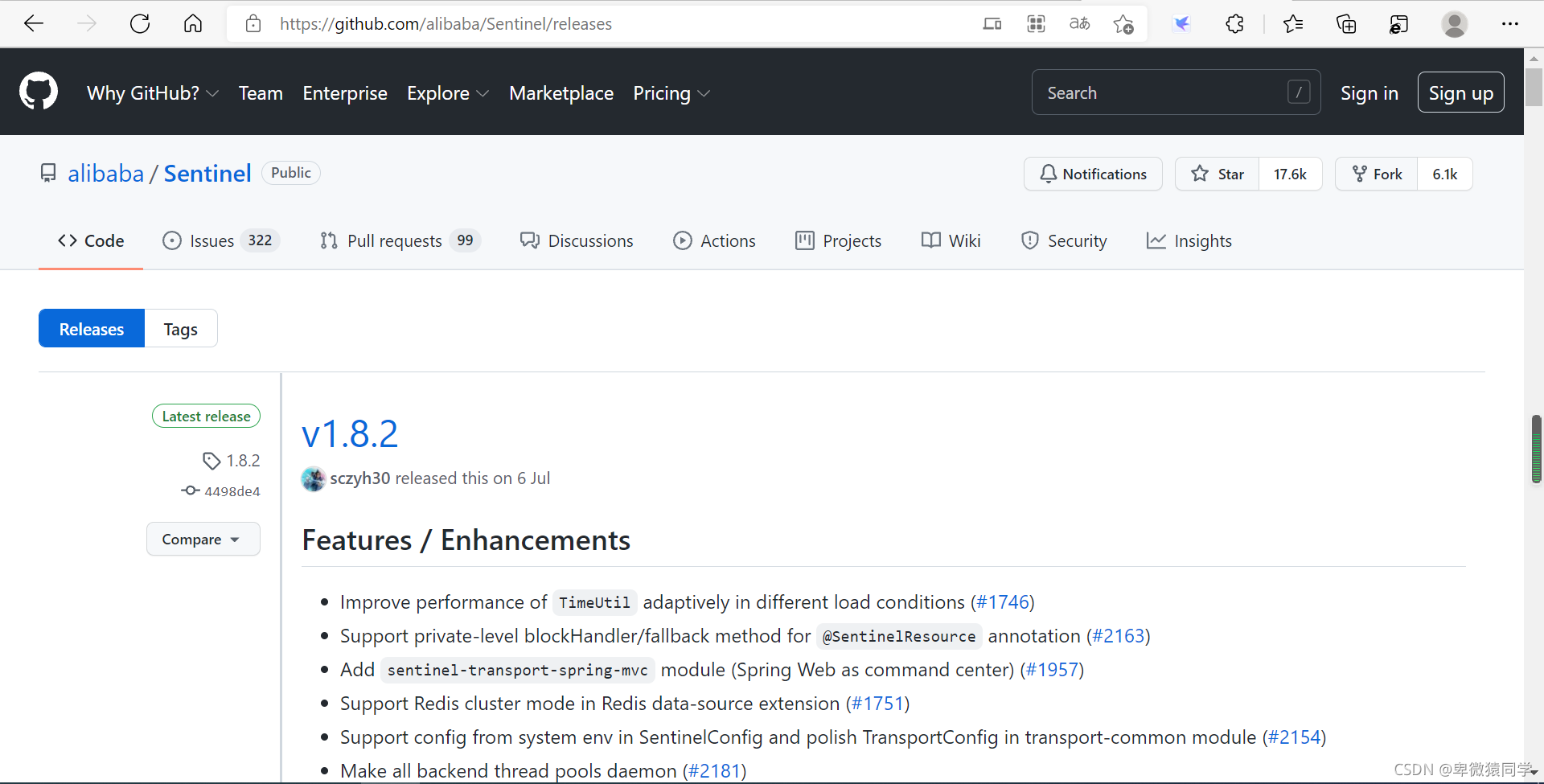The height and width of the screenshot is (784, 1544).
Task: Switch to the Actions tab
Action: click(714, 240)
